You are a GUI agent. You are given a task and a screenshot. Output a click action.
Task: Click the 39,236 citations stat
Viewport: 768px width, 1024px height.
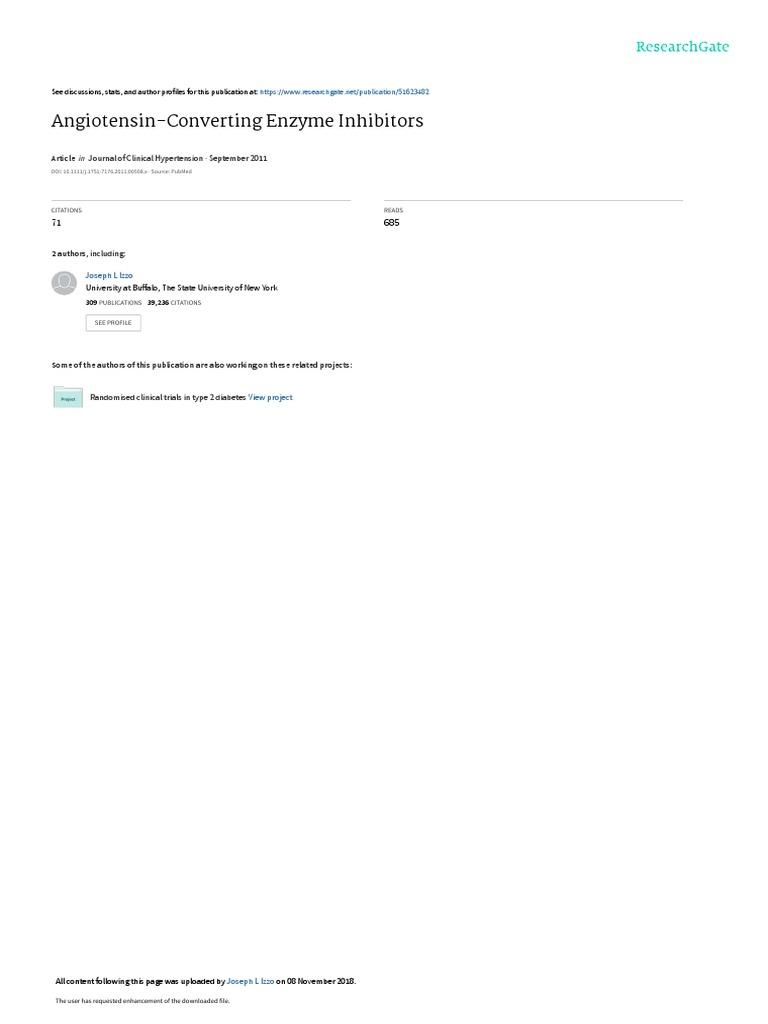[x=174, y=303]
